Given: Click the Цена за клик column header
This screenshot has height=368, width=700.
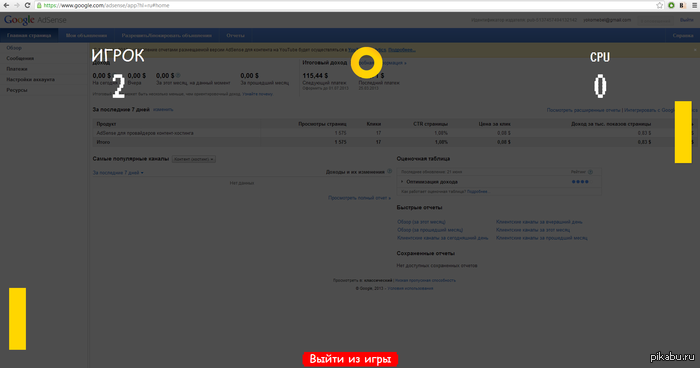Looking at the screenshot, I should pos(495,124).
